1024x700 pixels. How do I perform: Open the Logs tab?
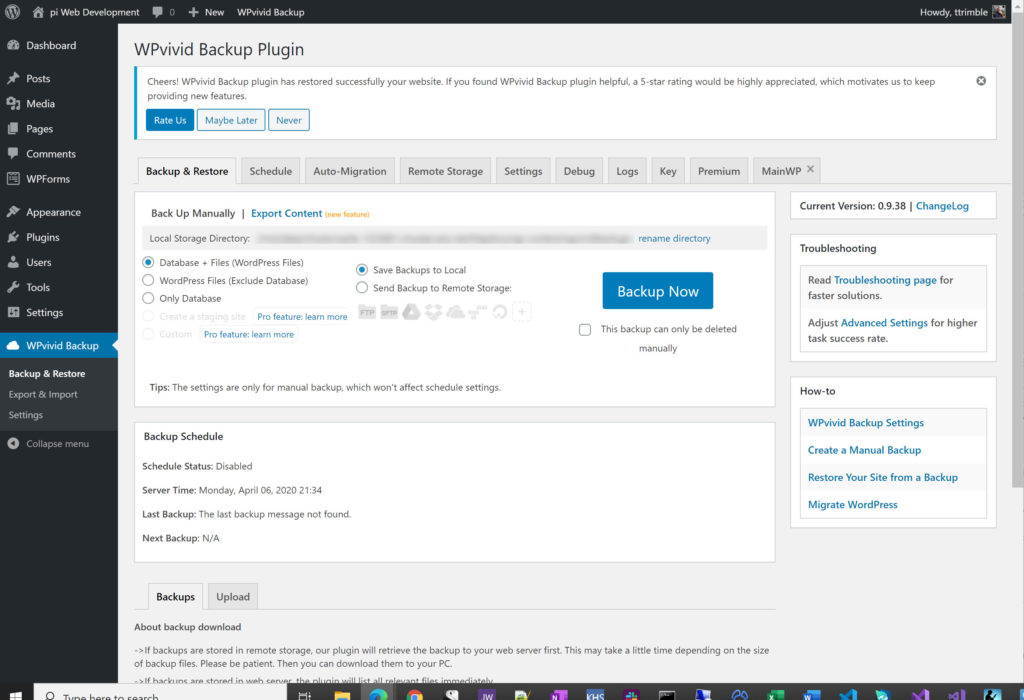pos(627,171)
